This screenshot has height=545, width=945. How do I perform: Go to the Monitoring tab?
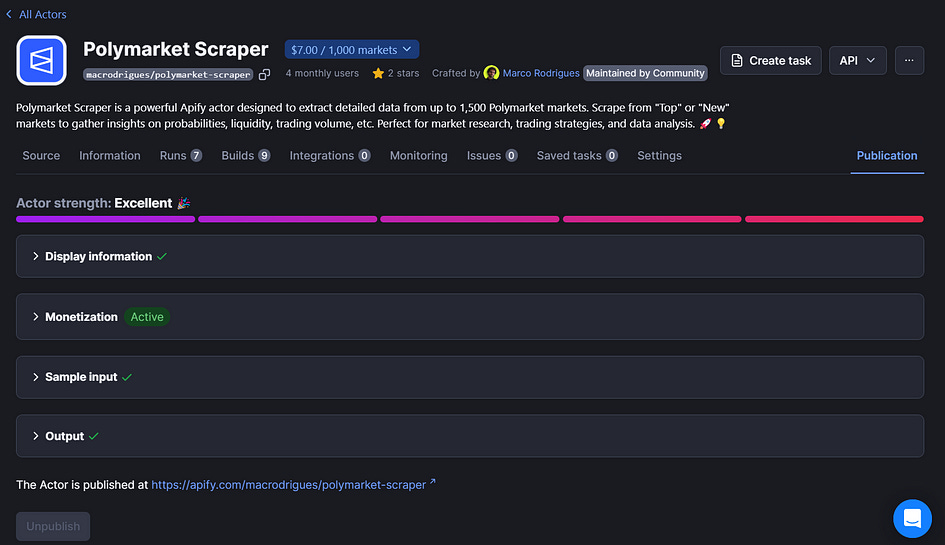418,156
